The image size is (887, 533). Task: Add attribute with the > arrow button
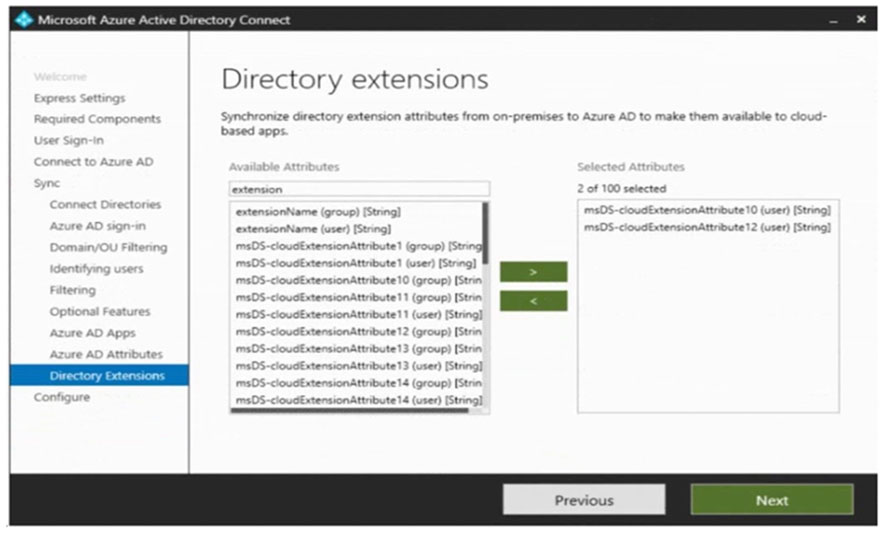533,272
